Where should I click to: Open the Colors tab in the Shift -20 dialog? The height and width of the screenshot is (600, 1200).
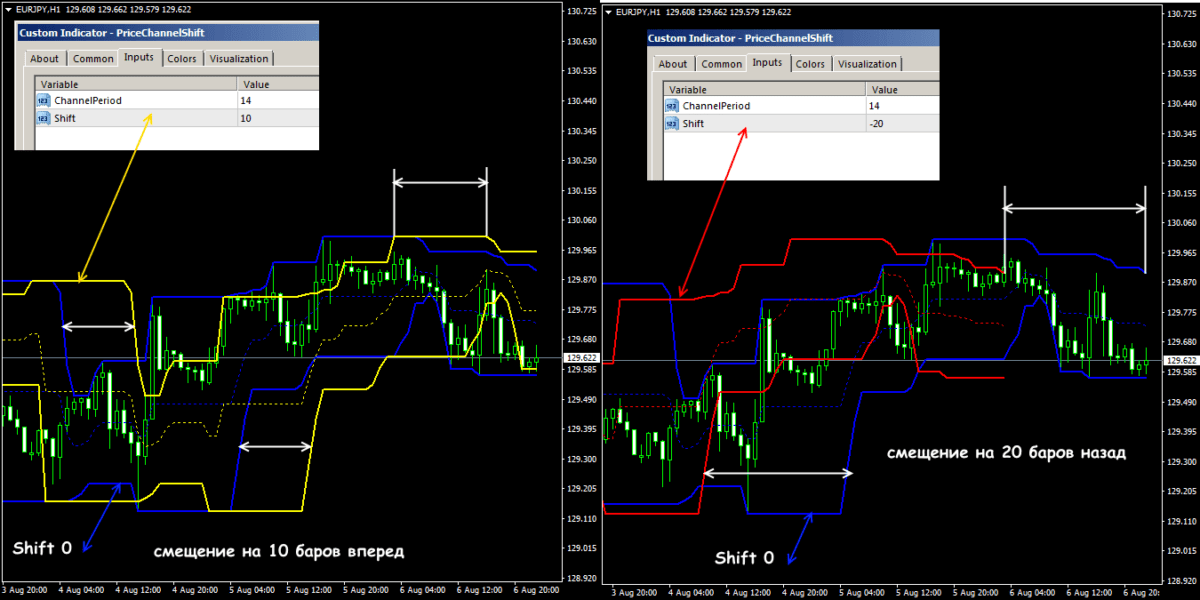tap(810, 64)
